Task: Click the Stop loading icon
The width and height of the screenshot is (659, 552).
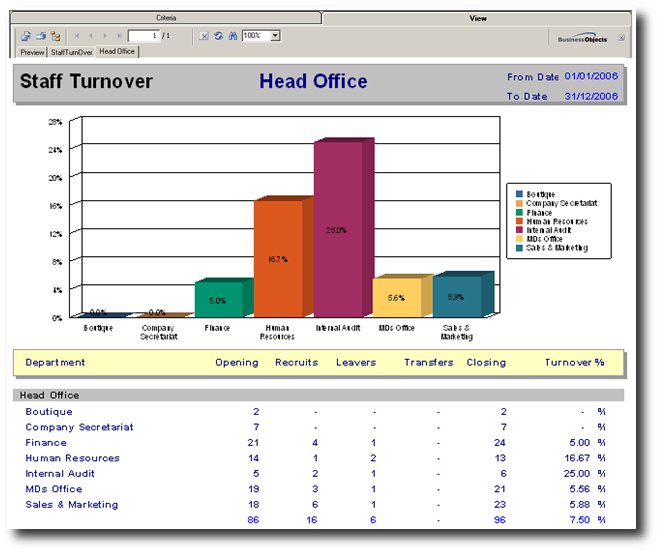Action: 204,36
